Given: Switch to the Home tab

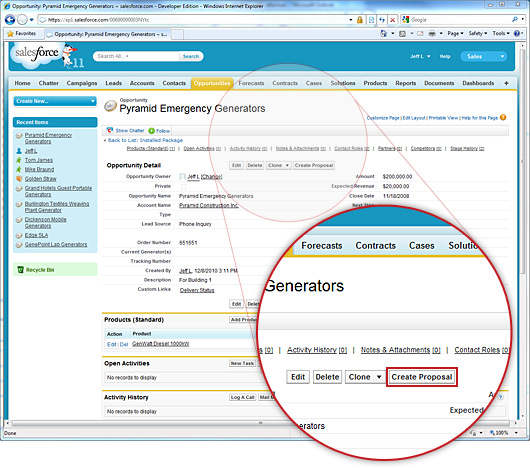Looking at the screenshot, I should (x=22, y=83).
